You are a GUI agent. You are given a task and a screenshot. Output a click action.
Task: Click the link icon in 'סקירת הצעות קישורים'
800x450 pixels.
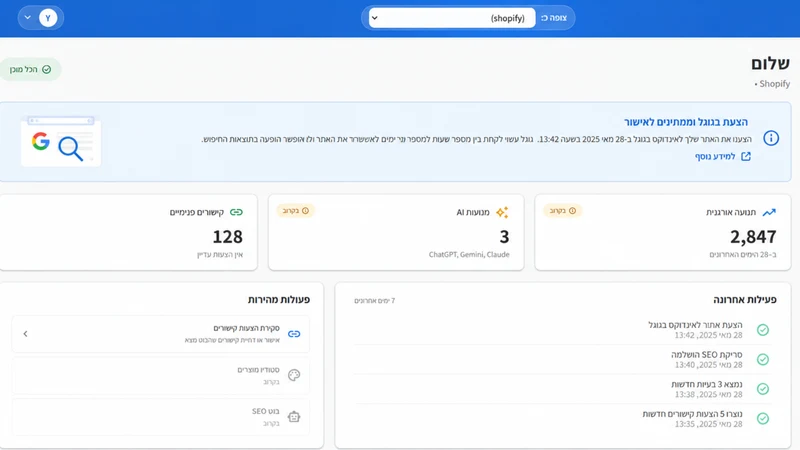294,334
